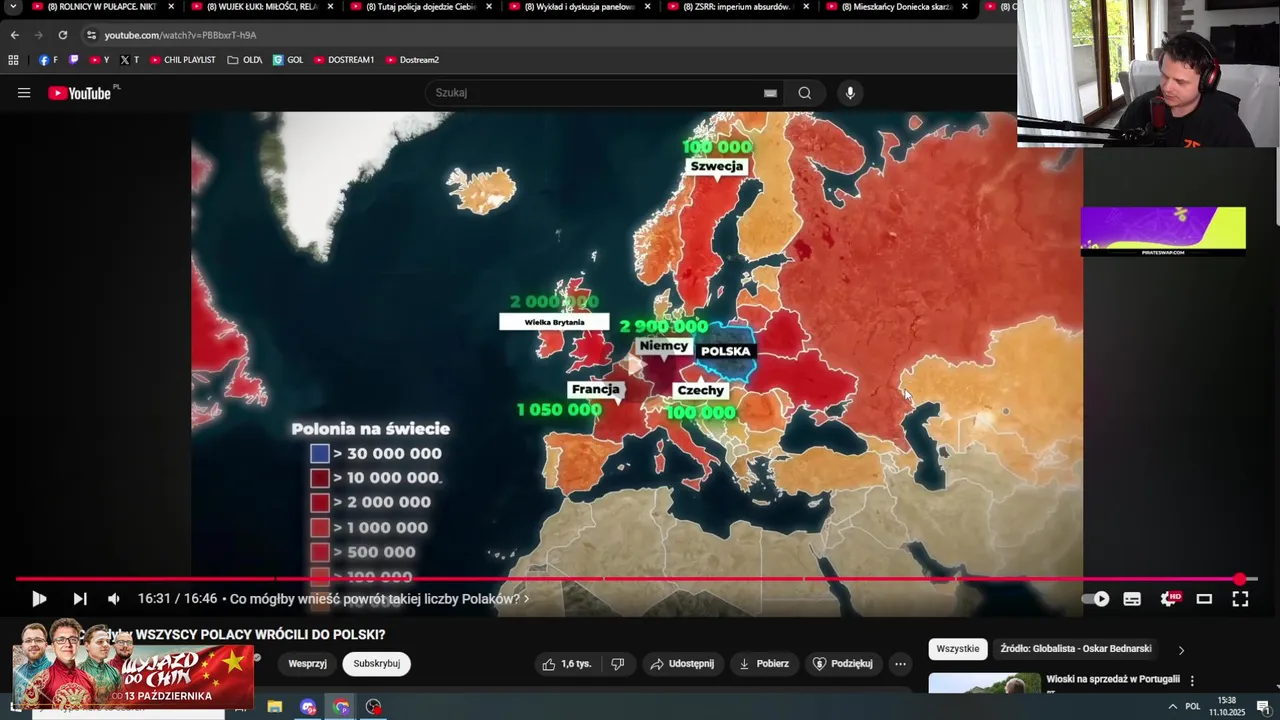Play the video
The height and width of the screenshot is (720, 1280).
click(39, 599)
